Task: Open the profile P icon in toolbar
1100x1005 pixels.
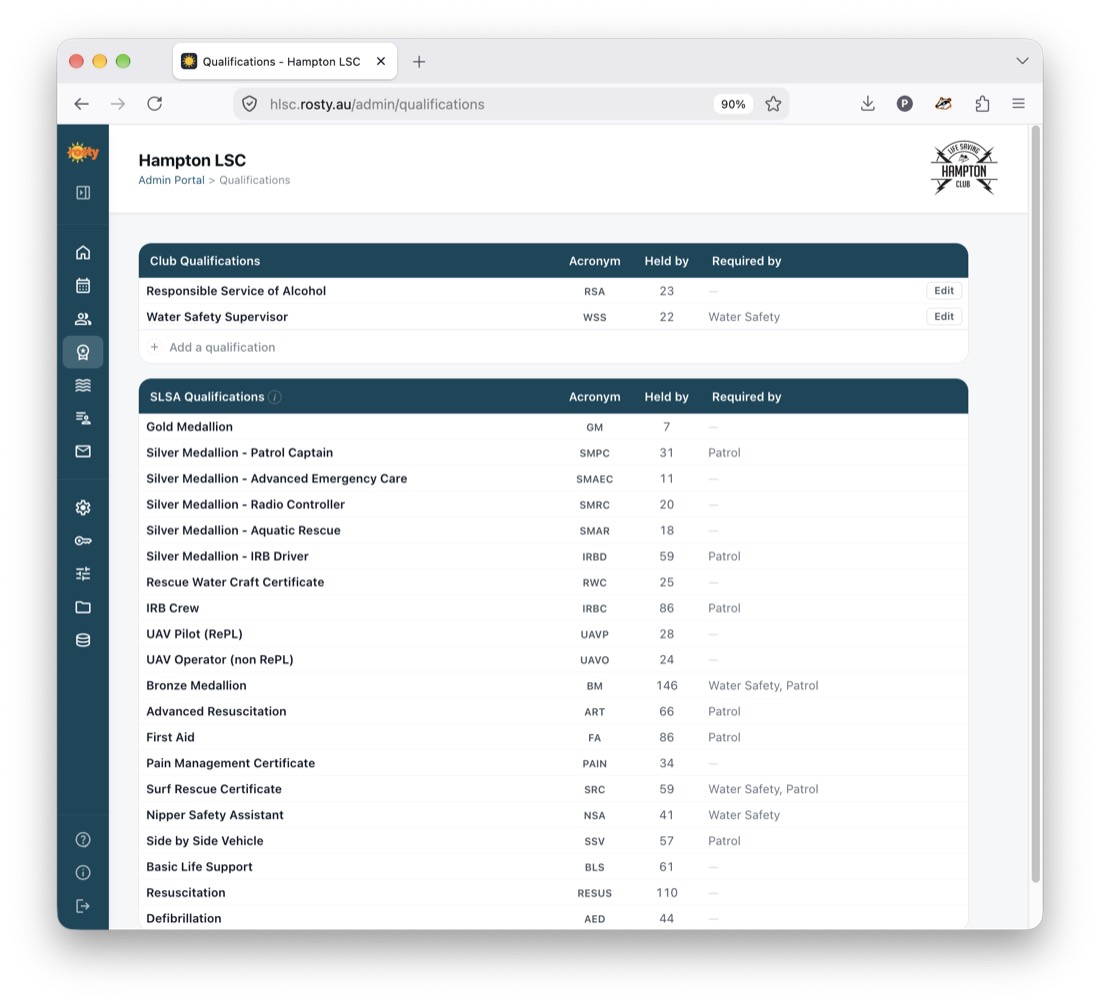Action: (x=904, y=104)
